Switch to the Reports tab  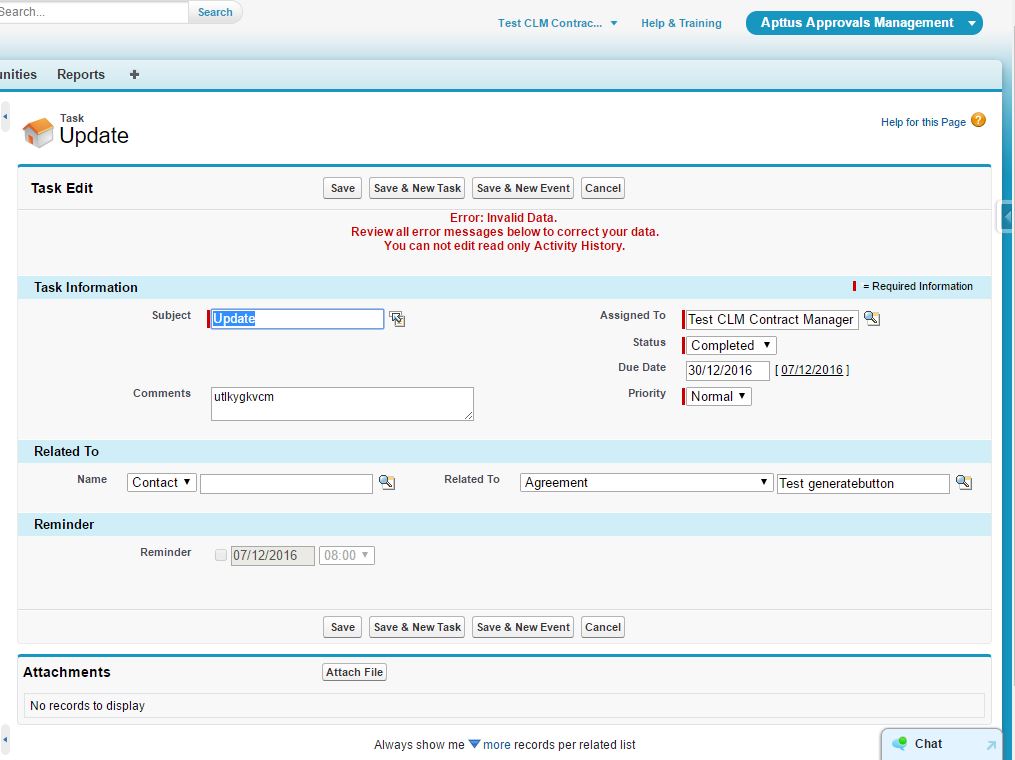[81, 74]
